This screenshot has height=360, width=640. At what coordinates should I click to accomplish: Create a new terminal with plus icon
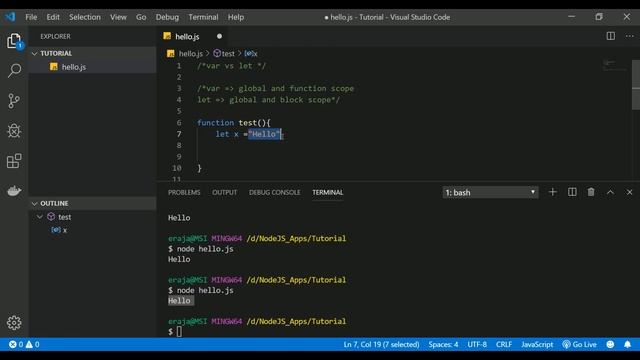553,192
